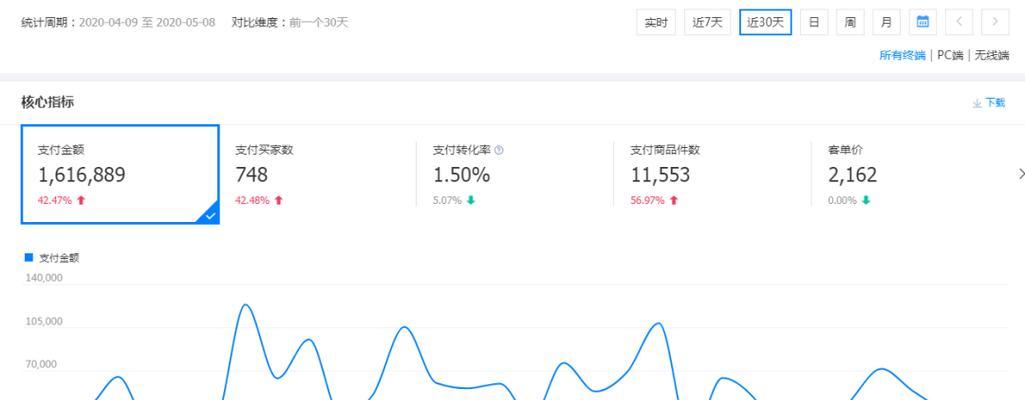
Task: Switch to 周 view
Action: click(x=850, y=22)
